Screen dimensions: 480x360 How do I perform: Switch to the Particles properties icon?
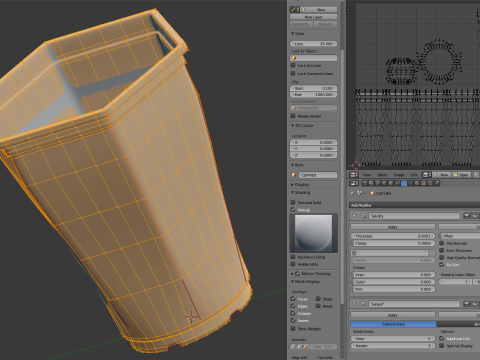[430, 183]
